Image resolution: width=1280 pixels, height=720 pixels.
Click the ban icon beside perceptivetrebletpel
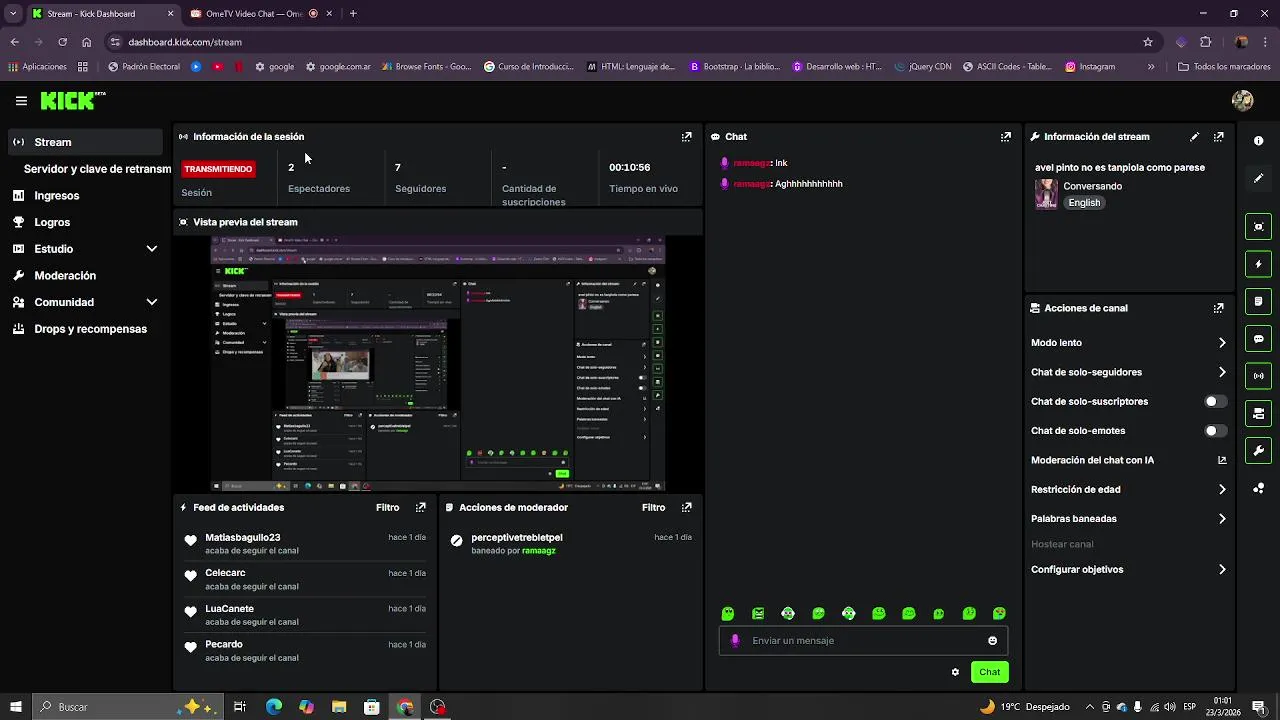click(x=456, y=541)
